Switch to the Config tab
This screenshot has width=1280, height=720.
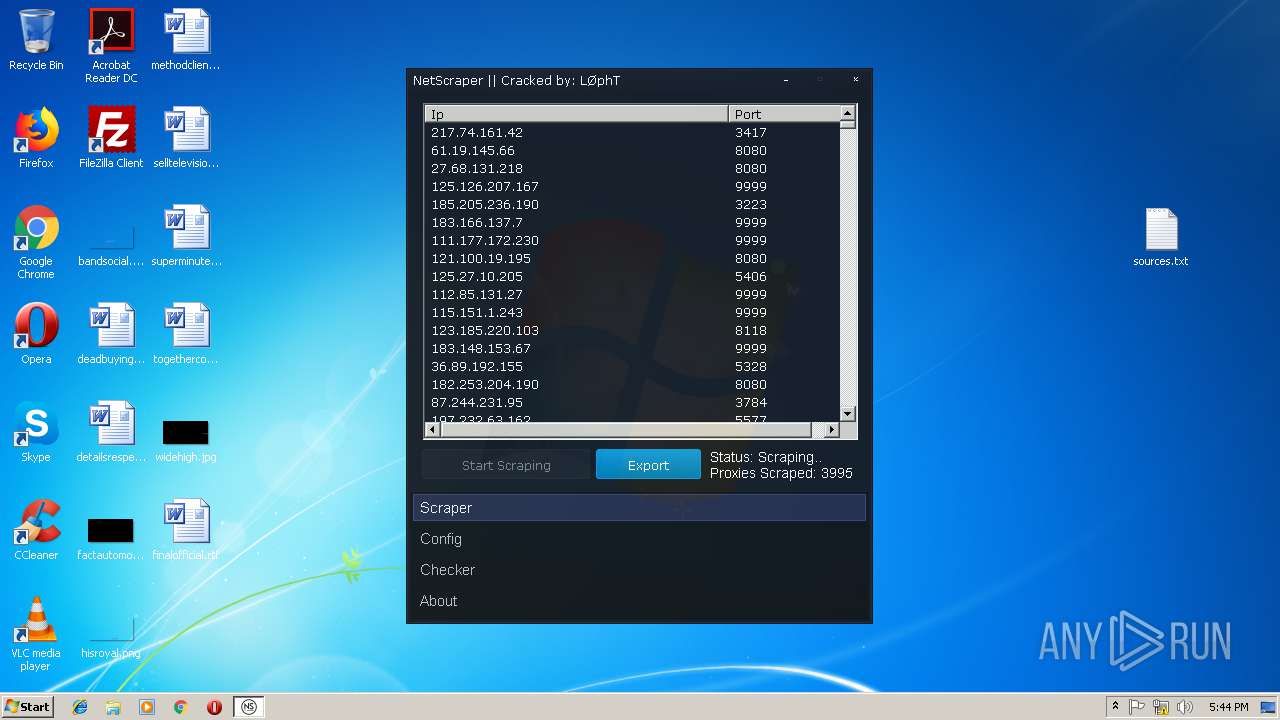click(639, 539)
